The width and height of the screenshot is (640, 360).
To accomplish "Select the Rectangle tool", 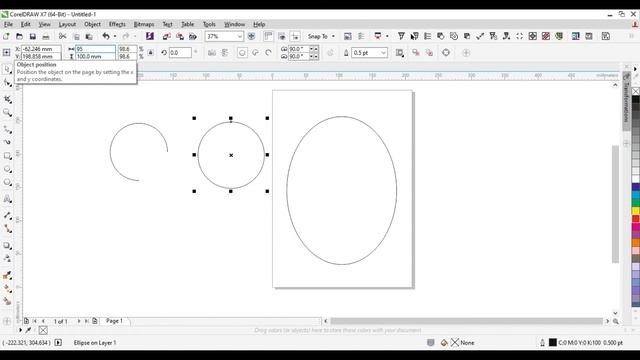I will 7,156.
